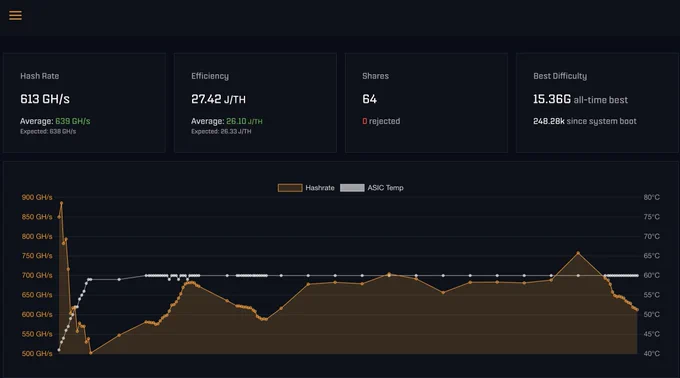Click the '65°C' temperature axis label
This screenshot has width=680, height=378.
(x=651, y=256)
